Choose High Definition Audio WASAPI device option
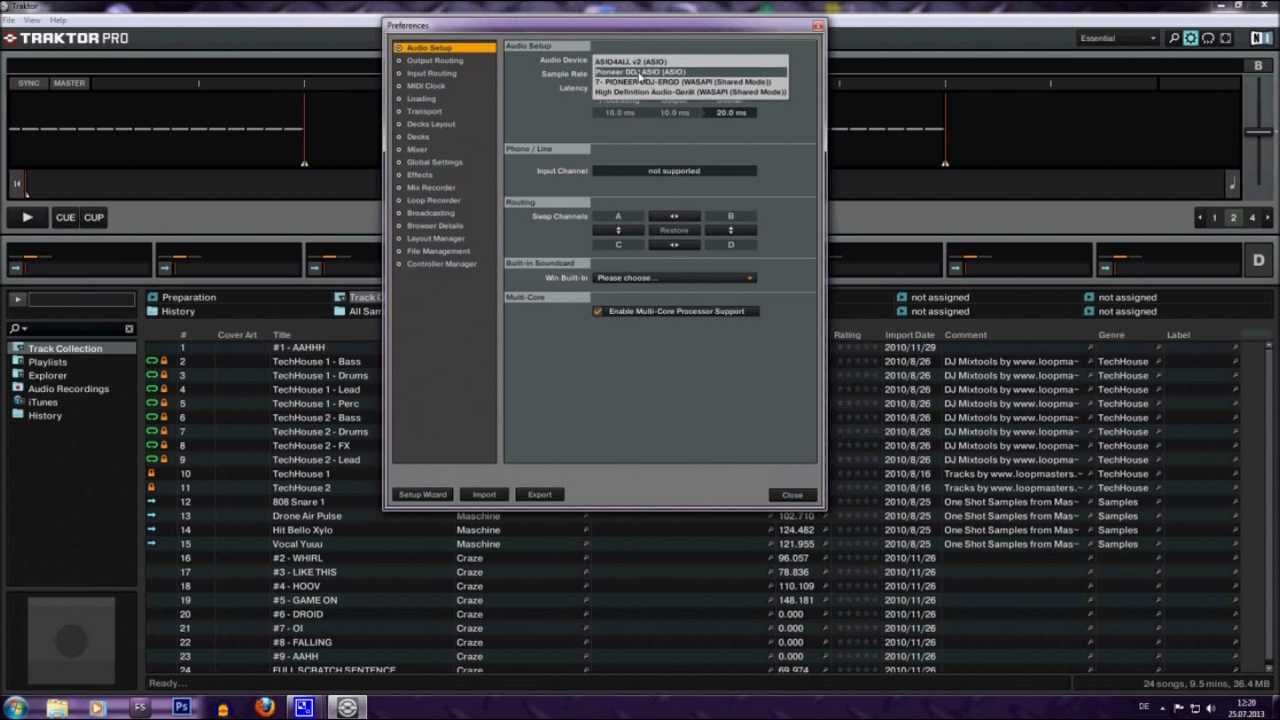This screenshot has height=720, width=1280. (x=690, y=92)
